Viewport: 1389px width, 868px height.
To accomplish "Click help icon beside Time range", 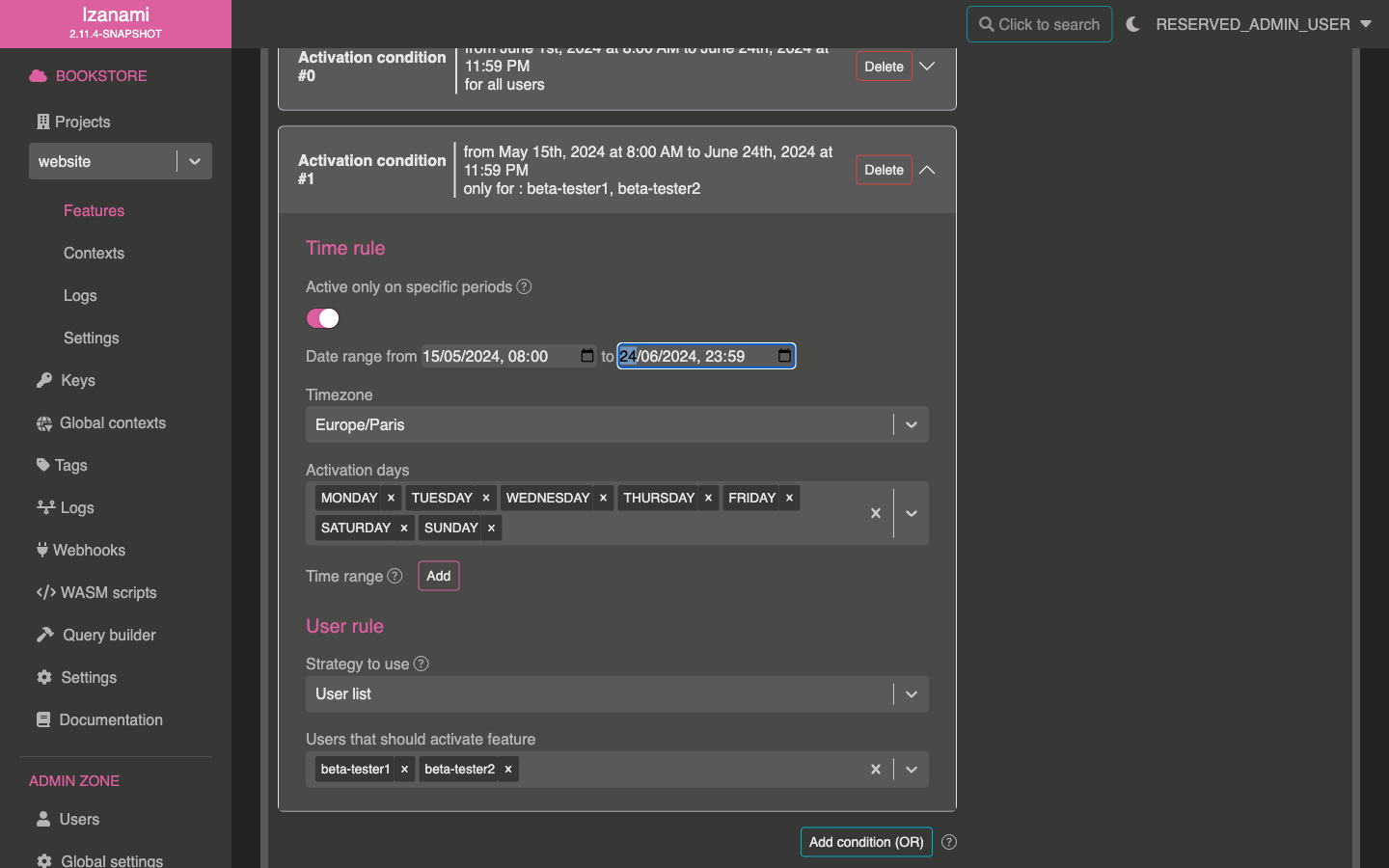I will click(x=395, y=576).
